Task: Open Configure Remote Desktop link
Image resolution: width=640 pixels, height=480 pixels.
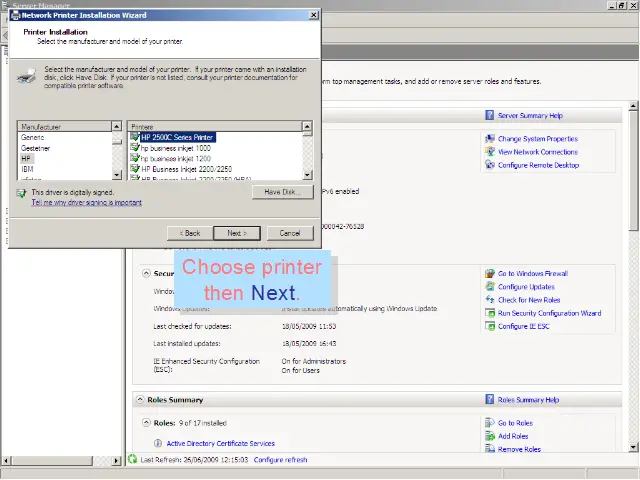Action: tap(538, 165)
